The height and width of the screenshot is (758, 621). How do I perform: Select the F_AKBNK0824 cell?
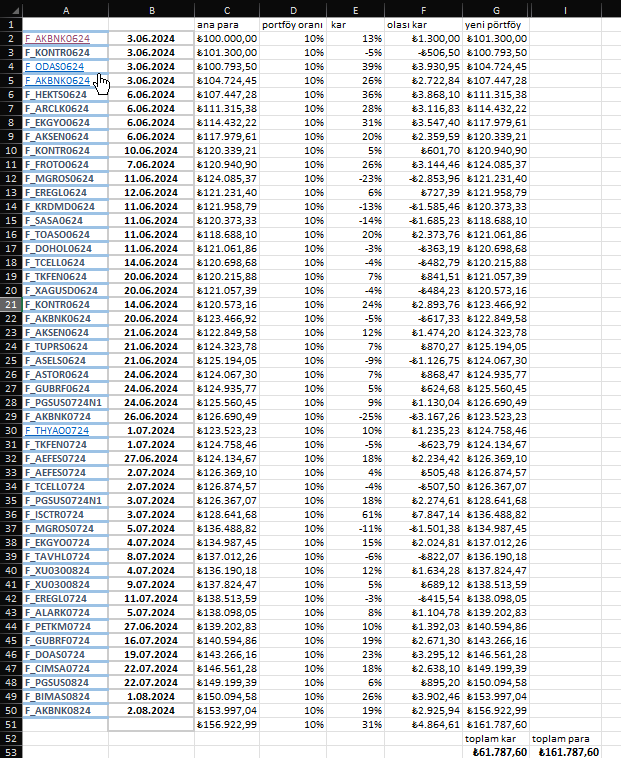66,711
